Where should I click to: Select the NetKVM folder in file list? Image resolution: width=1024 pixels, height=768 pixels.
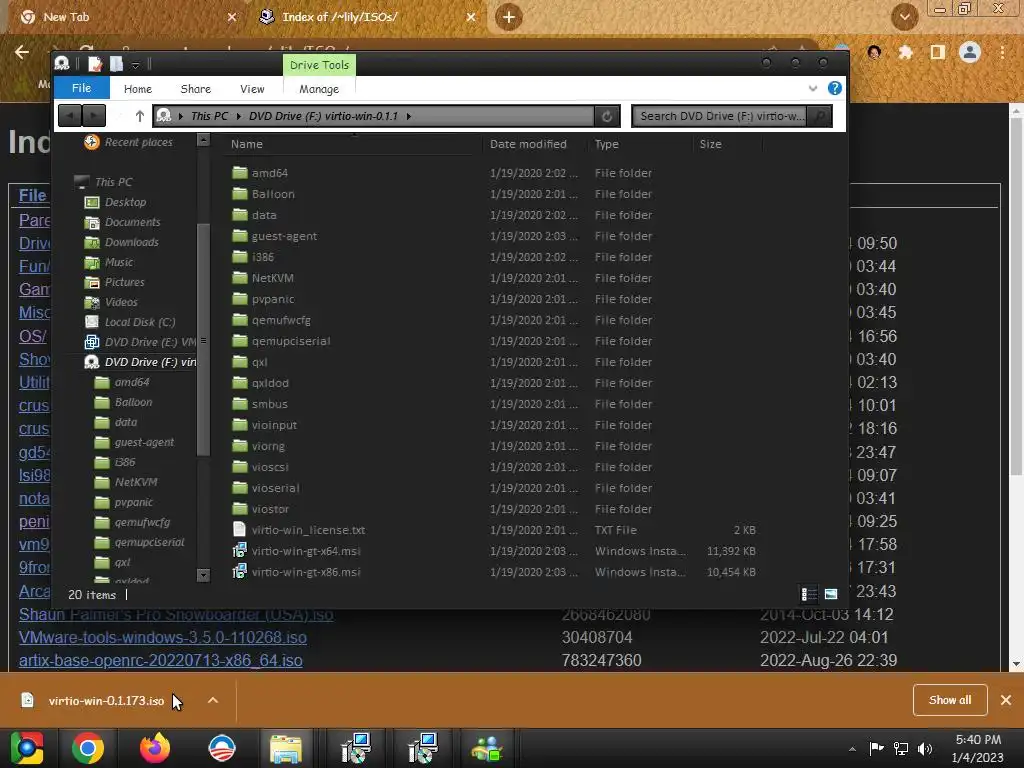point(272,278)
